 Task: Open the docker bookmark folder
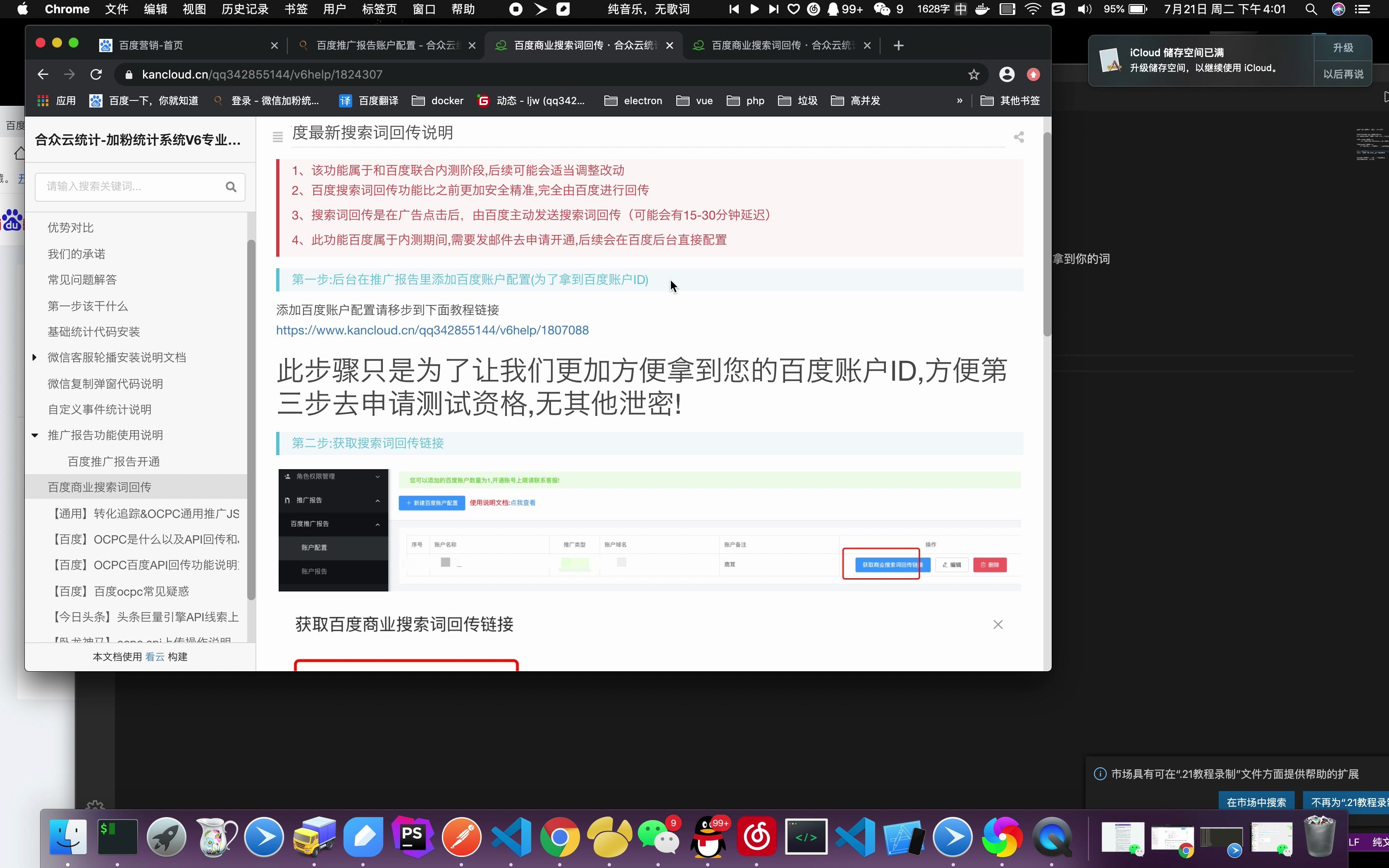[437, 100]
